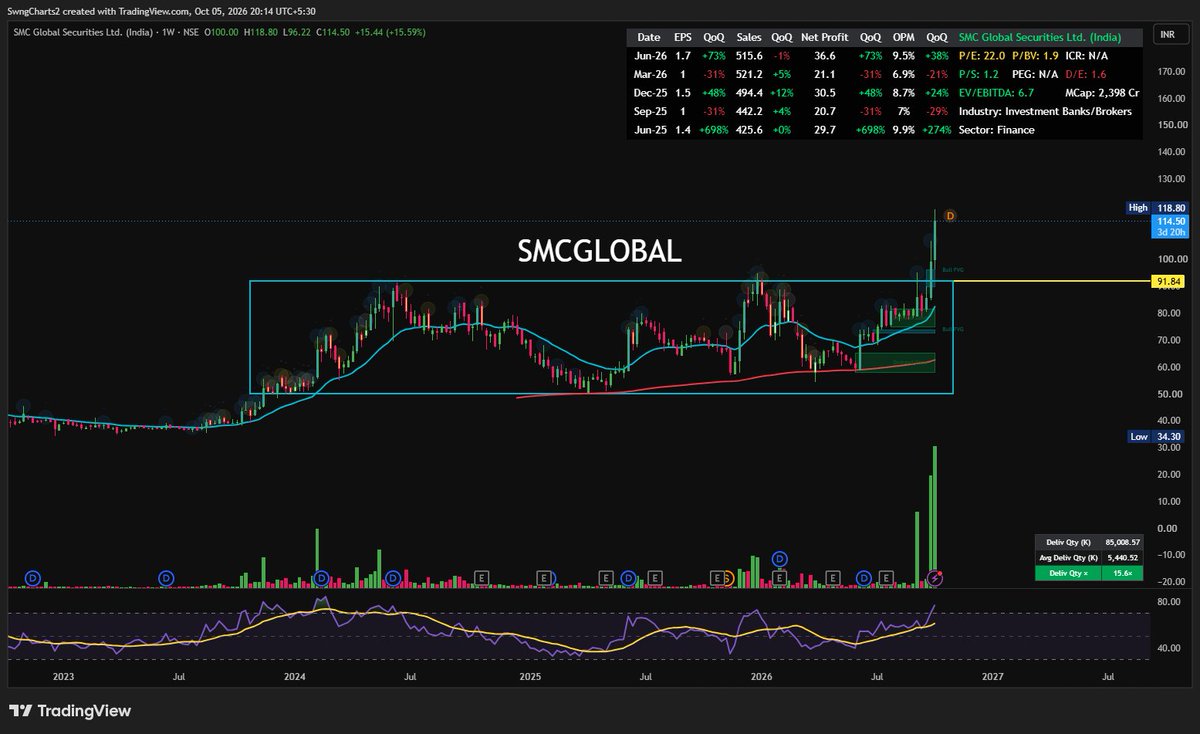Click the P/E: 22.0 value
The height and width of the screenshot is (734, 1200).
coord(982,56)
